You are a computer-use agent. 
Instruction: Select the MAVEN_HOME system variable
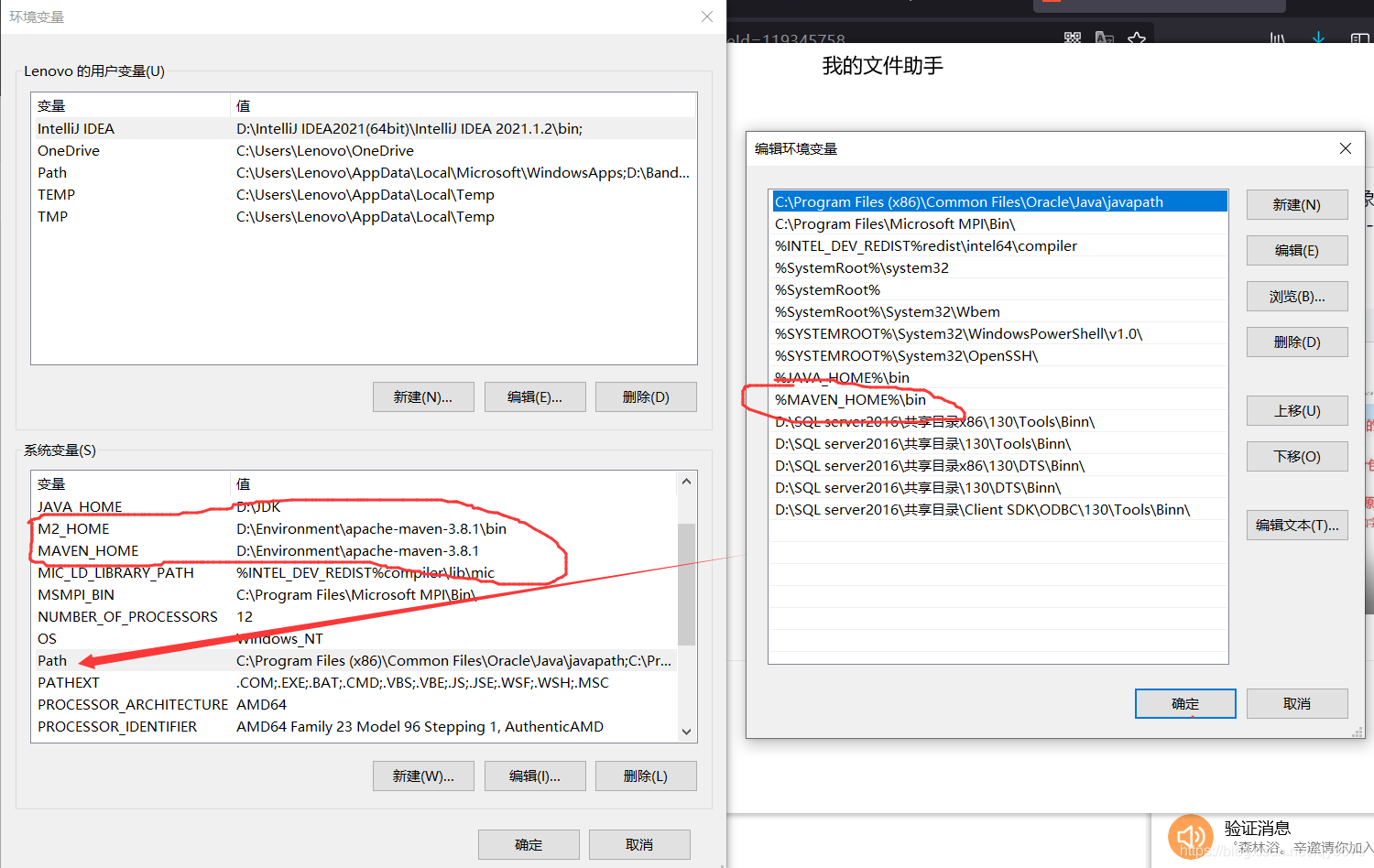tap(354, 550)
